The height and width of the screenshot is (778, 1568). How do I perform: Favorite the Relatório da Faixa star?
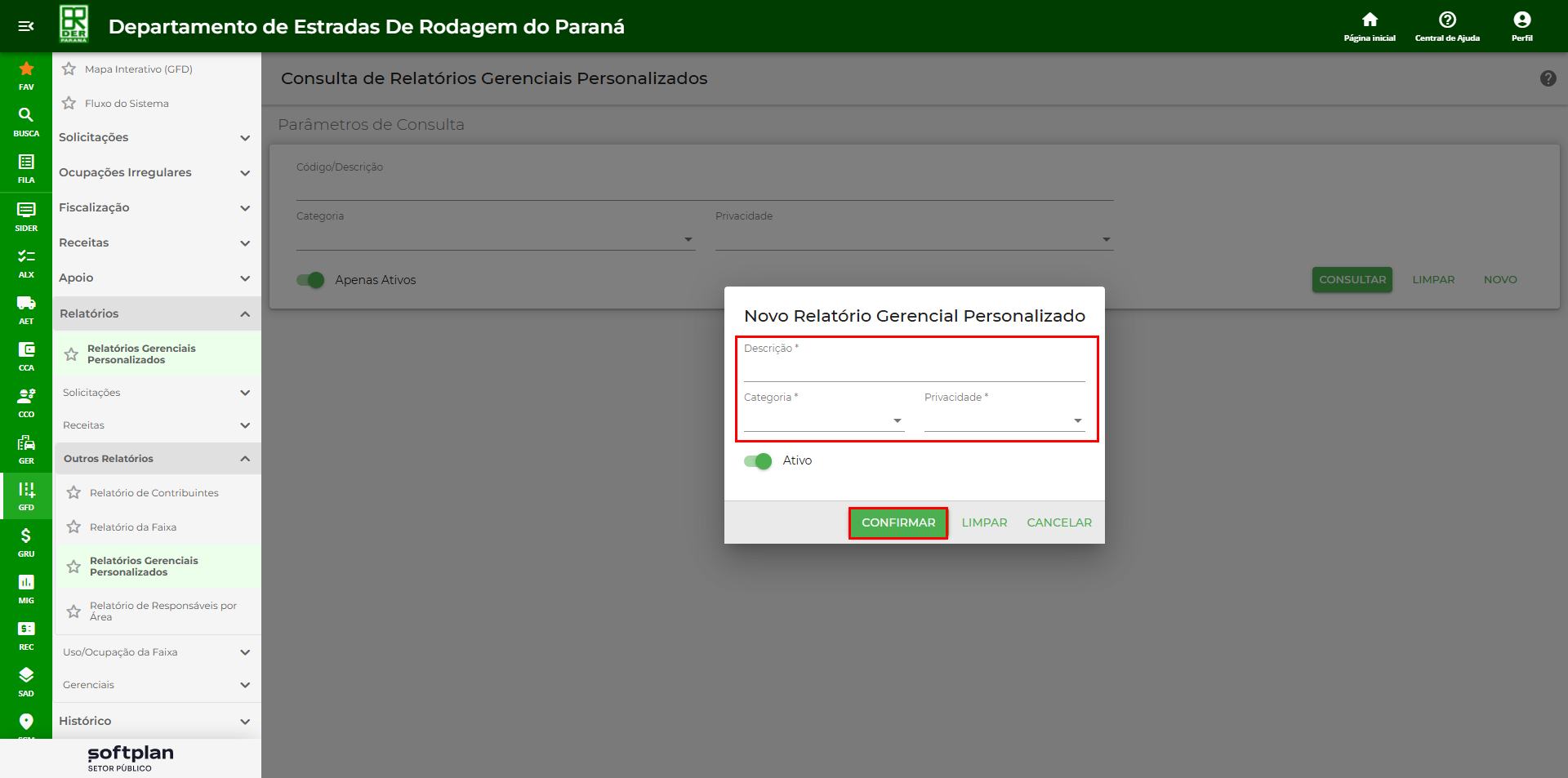pos(73,527)
